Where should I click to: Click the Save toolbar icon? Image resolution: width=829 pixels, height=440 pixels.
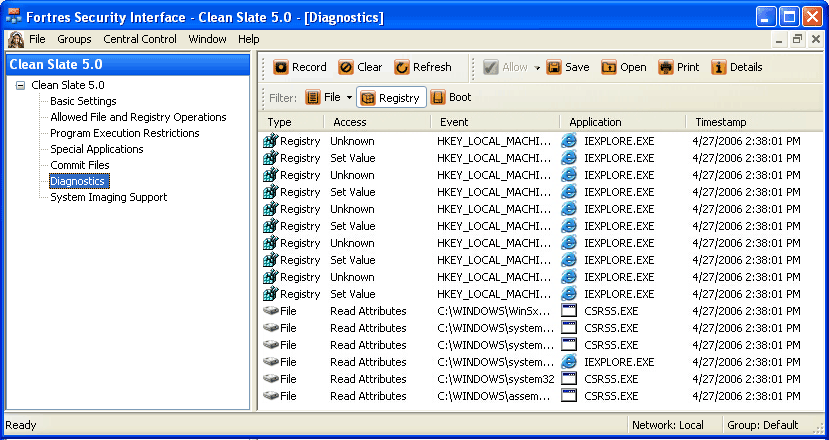[x=554, y=67]
